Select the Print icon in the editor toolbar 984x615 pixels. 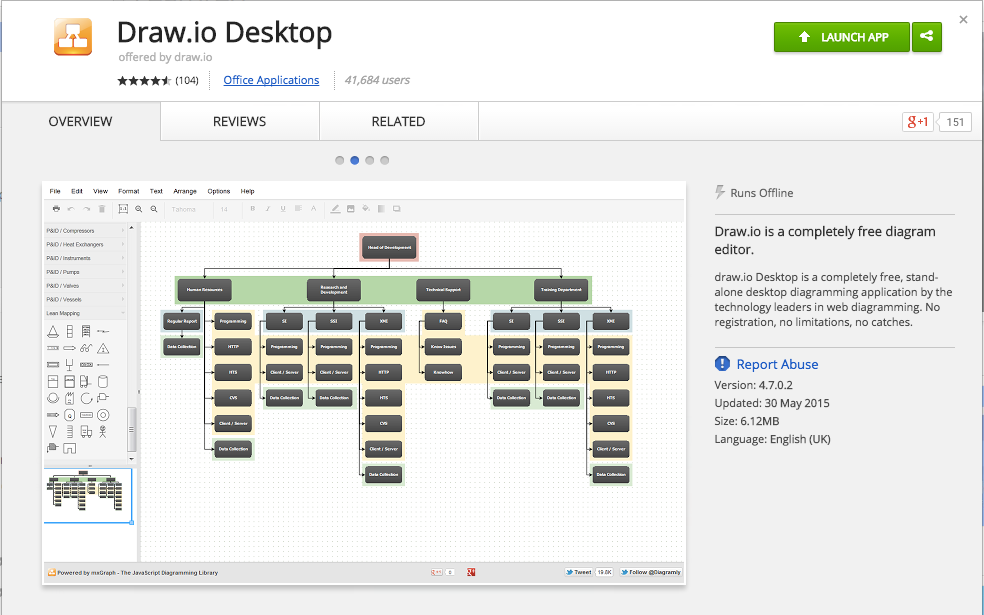57,208
